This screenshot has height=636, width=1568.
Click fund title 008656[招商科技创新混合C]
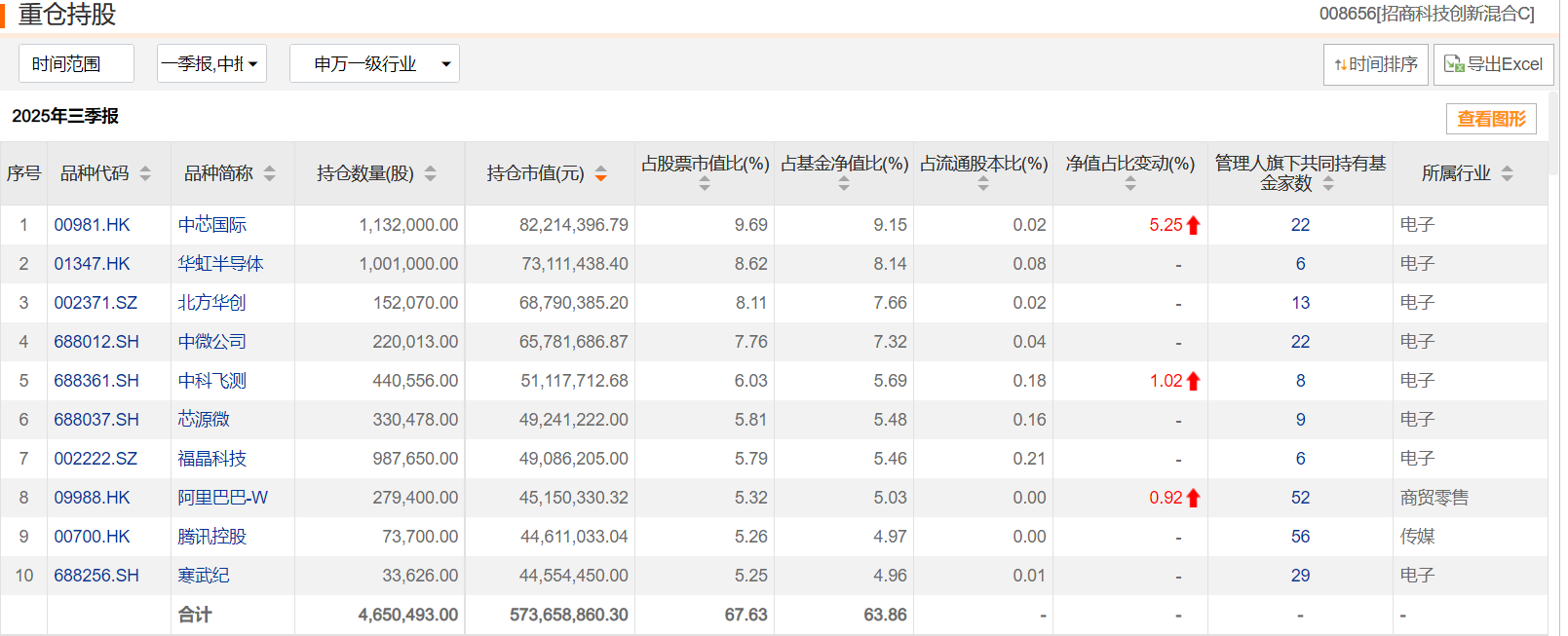pos(1427,14)
